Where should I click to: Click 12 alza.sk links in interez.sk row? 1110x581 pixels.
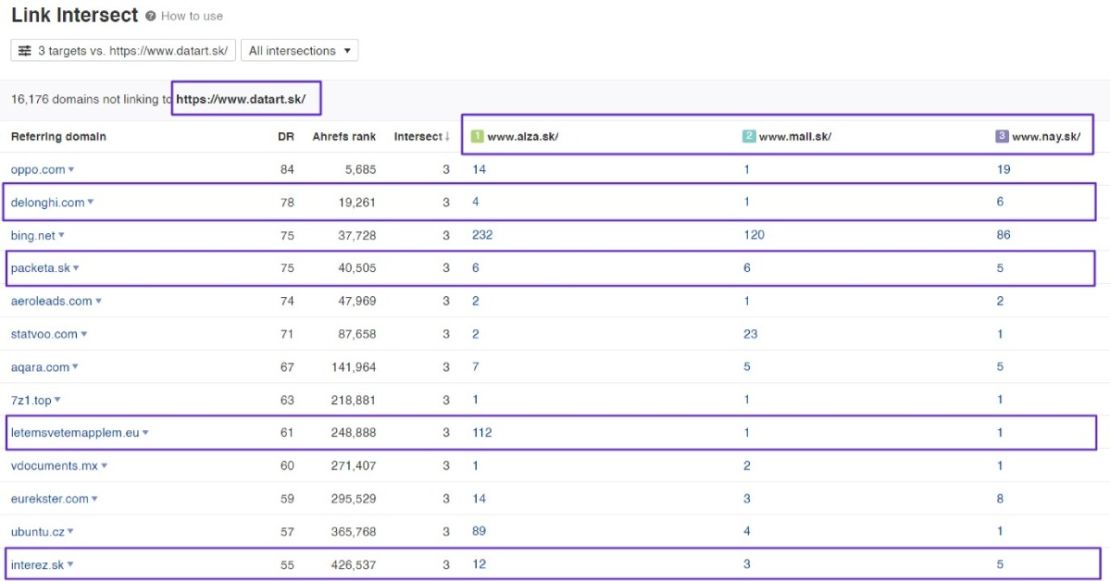point(479,565)
